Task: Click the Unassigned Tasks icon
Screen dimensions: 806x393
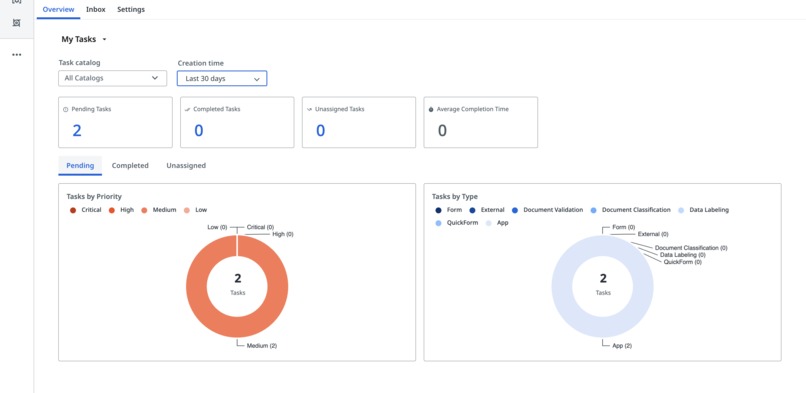Action: point(309,109)
